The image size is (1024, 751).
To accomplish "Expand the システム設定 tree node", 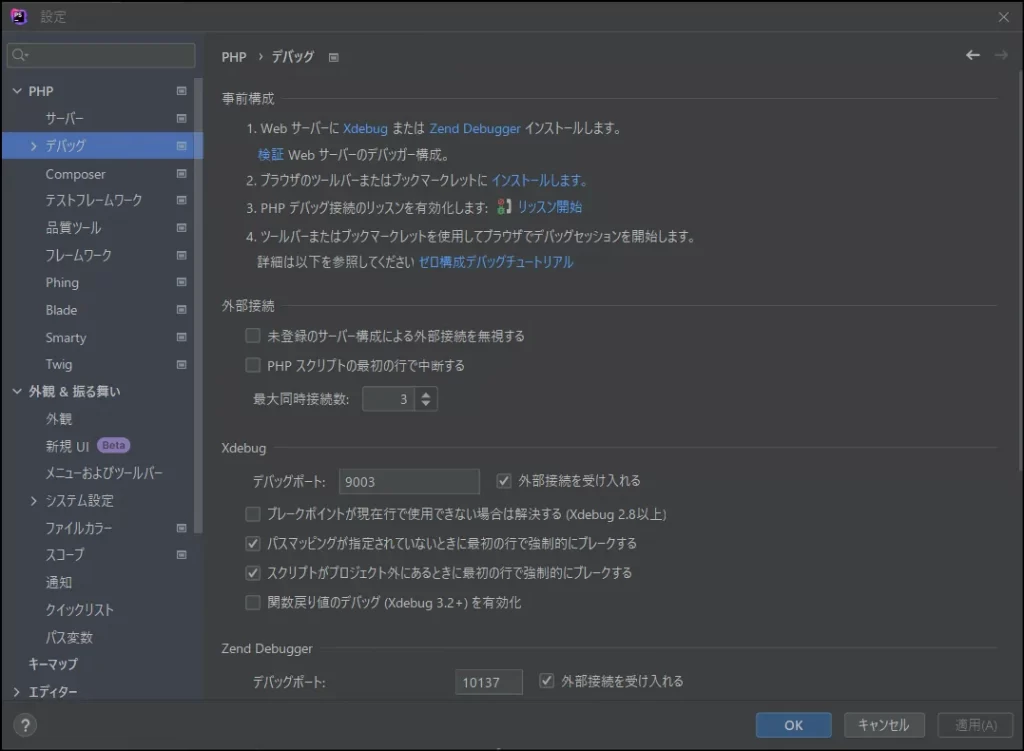I will 34,500.
